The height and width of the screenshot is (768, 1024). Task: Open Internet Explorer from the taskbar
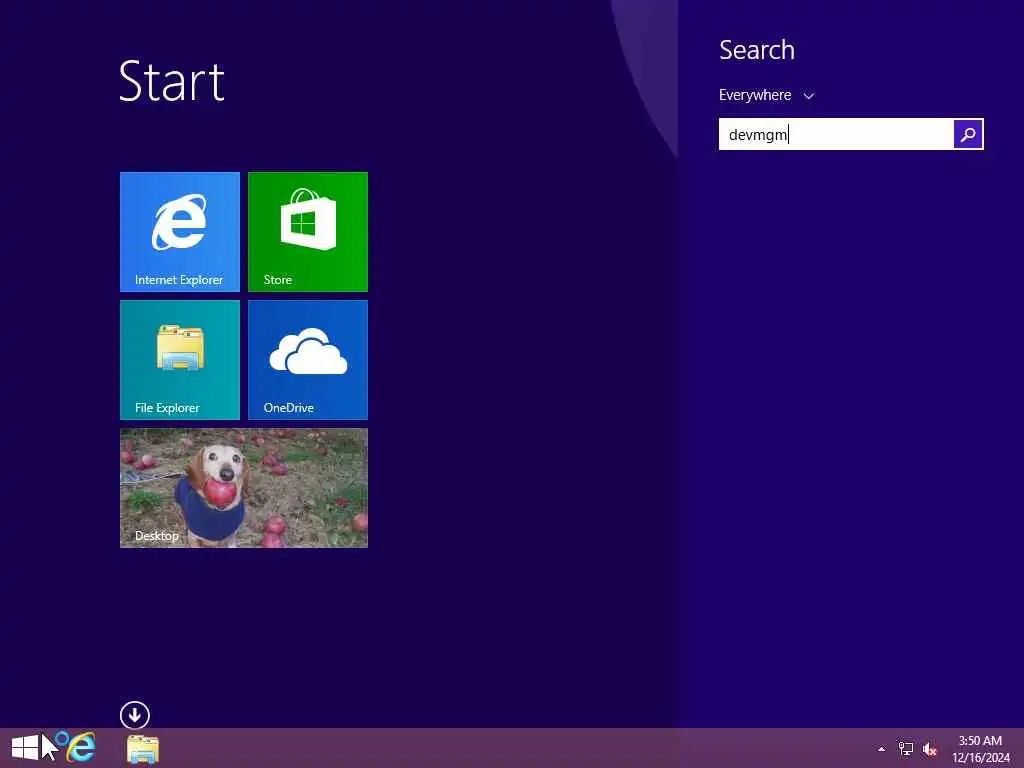click(80, 748)
